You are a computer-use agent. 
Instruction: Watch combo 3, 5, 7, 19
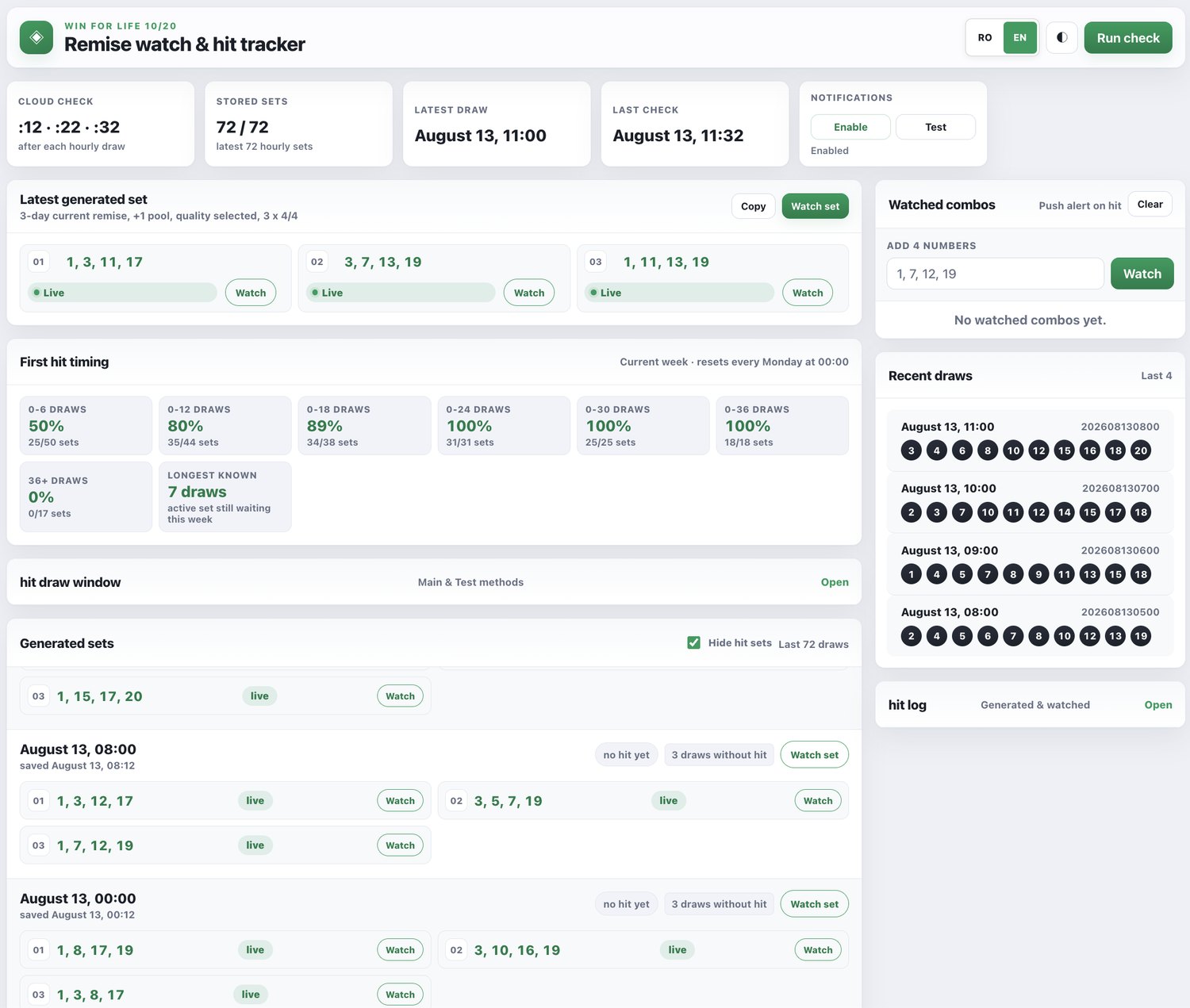click(818, 801)
